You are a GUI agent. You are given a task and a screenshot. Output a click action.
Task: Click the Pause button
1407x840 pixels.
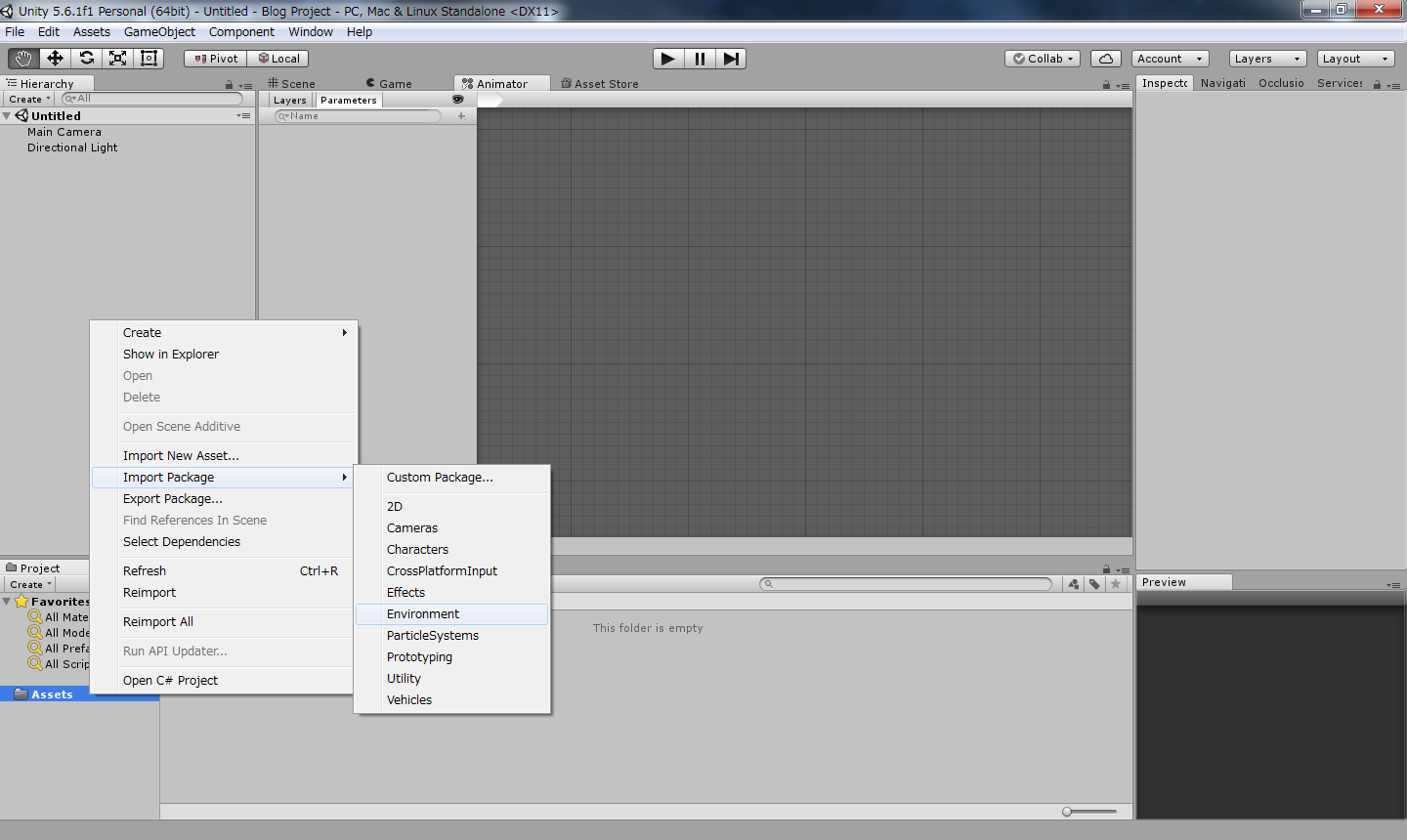700,59
